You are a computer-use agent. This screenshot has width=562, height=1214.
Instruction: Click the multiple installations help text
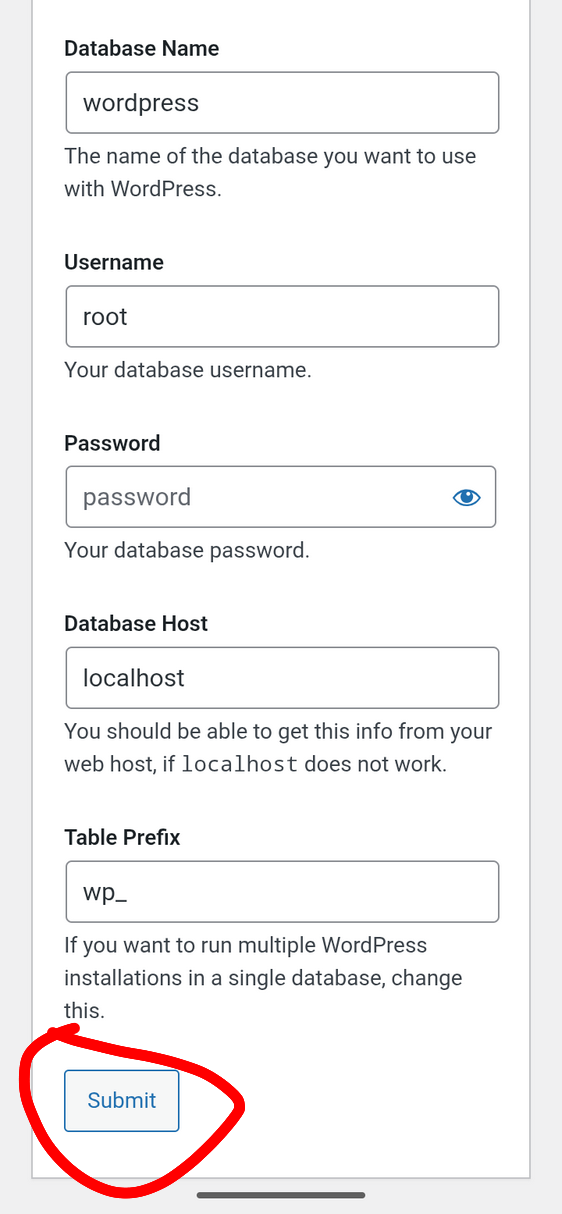[x=263, y=978]
